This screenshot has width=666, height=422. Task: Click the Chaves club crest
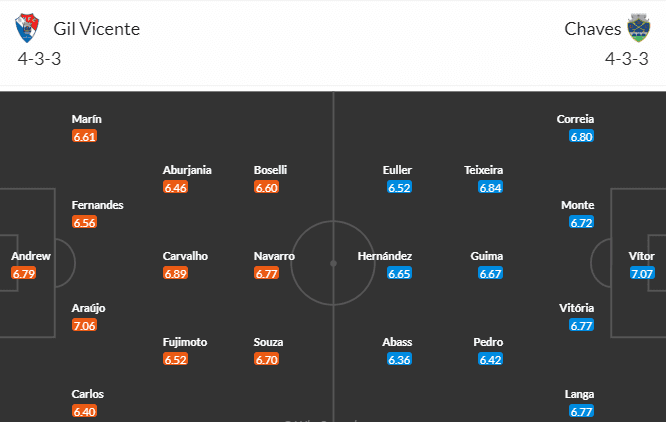(x=638, y=28)
